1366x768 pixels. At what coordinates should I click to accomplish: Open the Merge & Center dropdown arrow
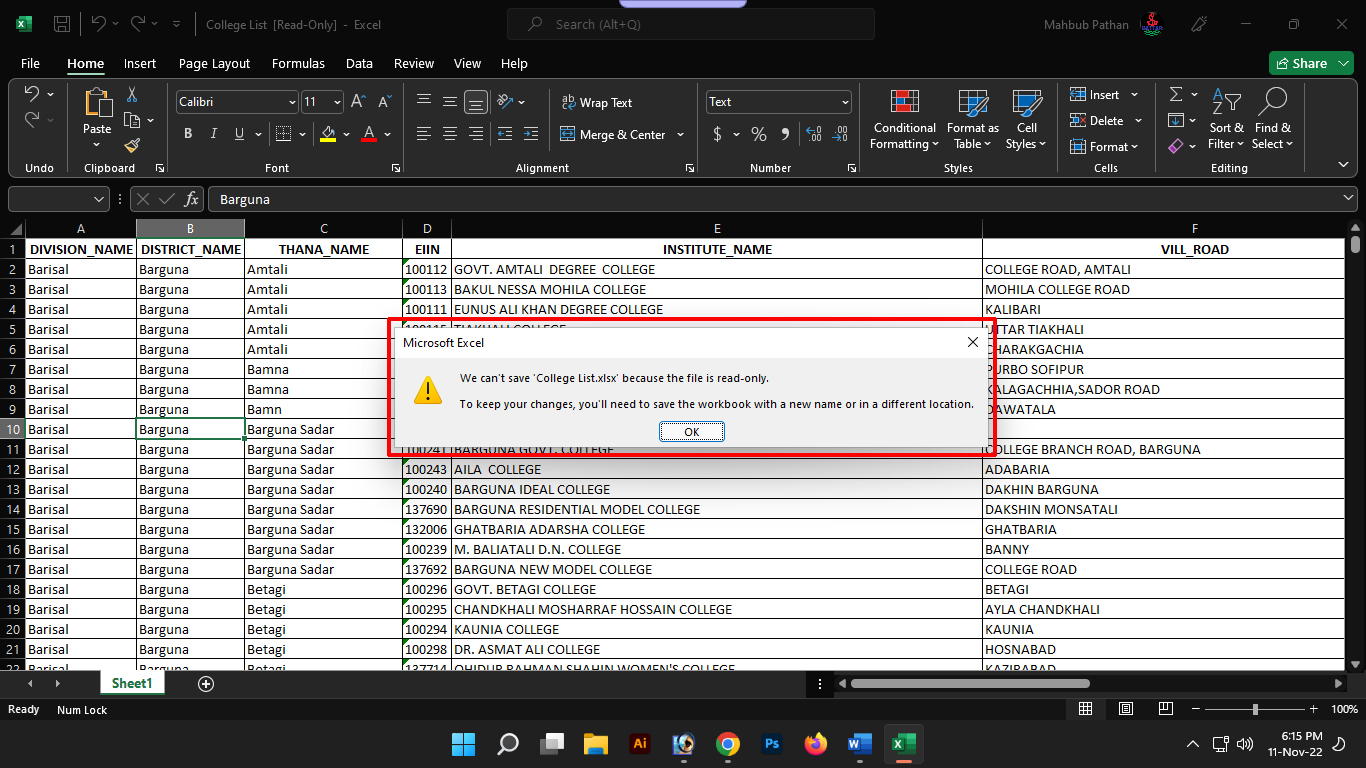pos(681,135)
